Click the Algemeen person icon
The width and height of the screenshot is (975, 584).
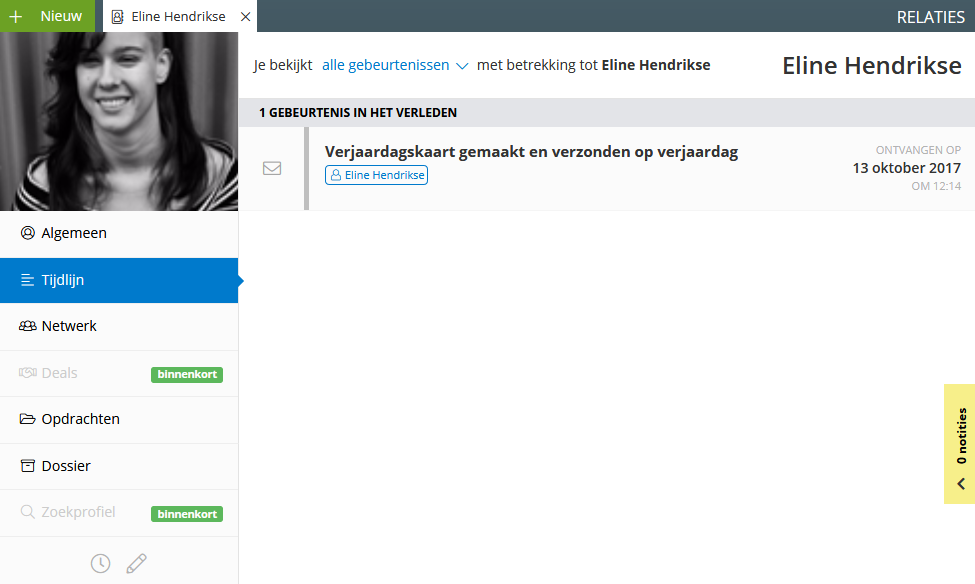pyautogui.click(x=27, y=233)
